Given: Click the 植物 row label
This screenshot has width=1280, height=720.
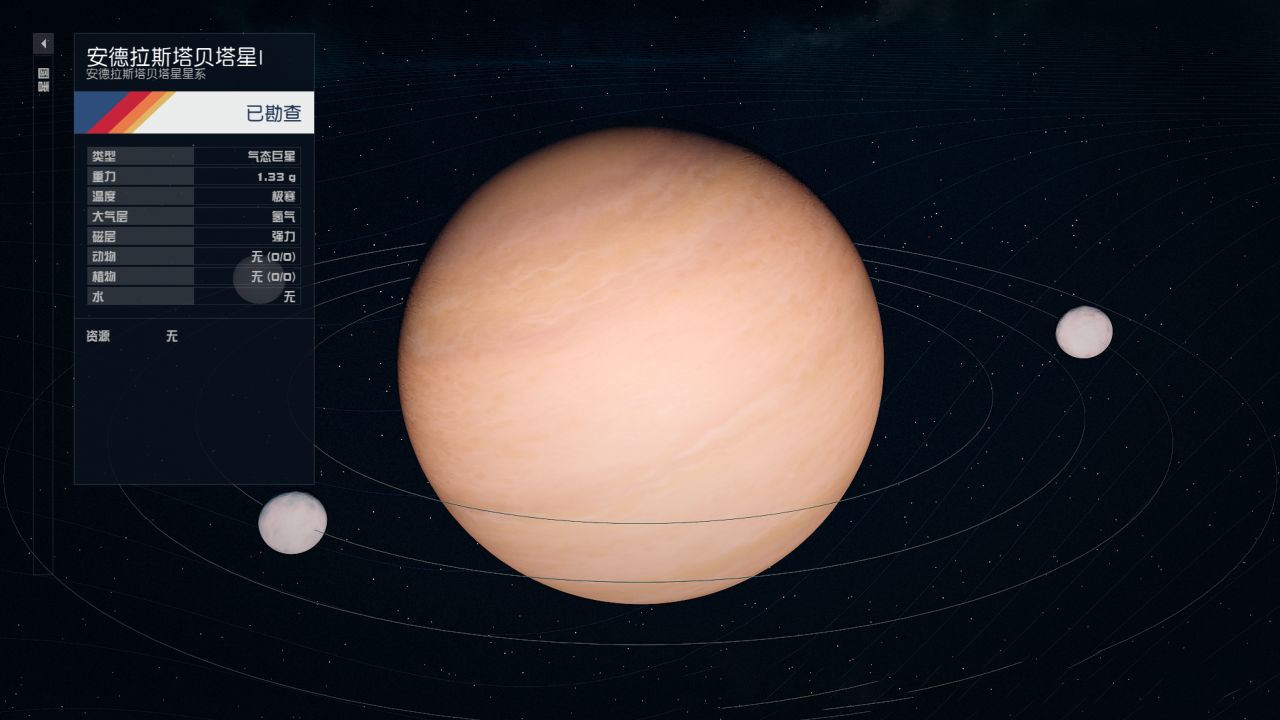Looking at the screenshot, I should pos(103,276).
